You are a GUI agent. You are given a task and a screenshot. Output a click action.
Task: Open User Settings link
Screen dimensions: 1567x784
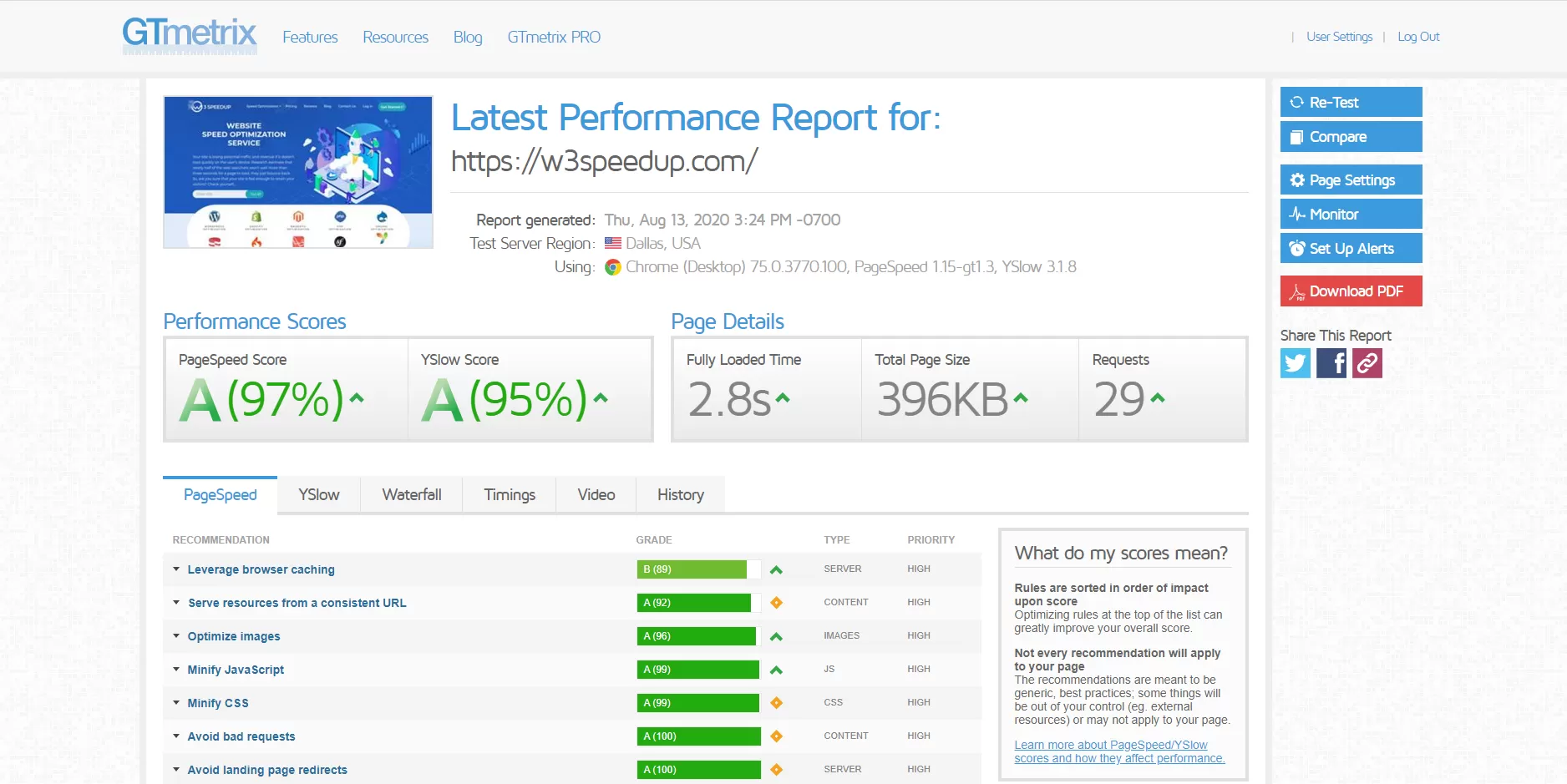[1339, 37]
